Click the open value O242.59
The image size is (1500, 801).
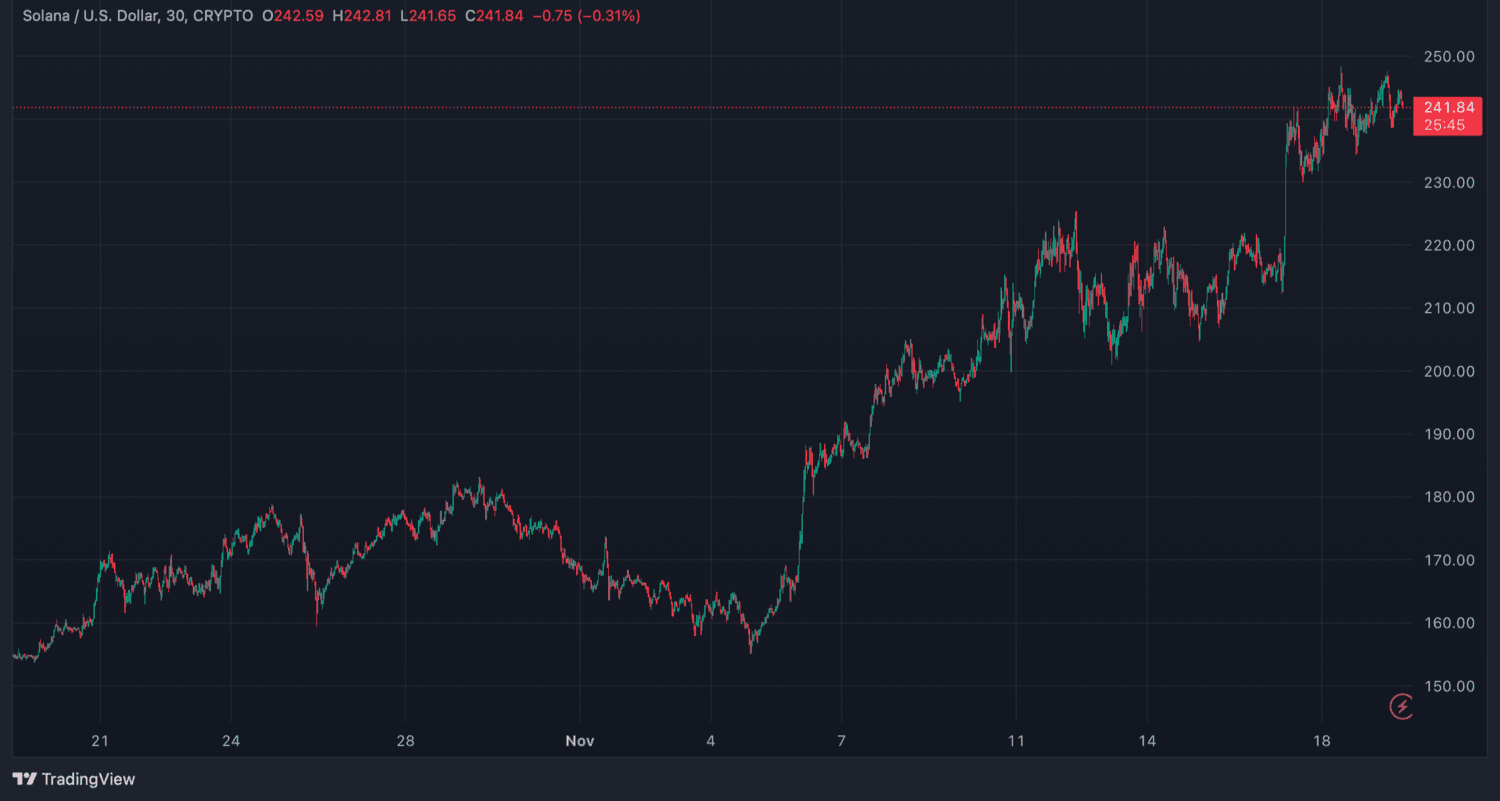coord(293,17)
